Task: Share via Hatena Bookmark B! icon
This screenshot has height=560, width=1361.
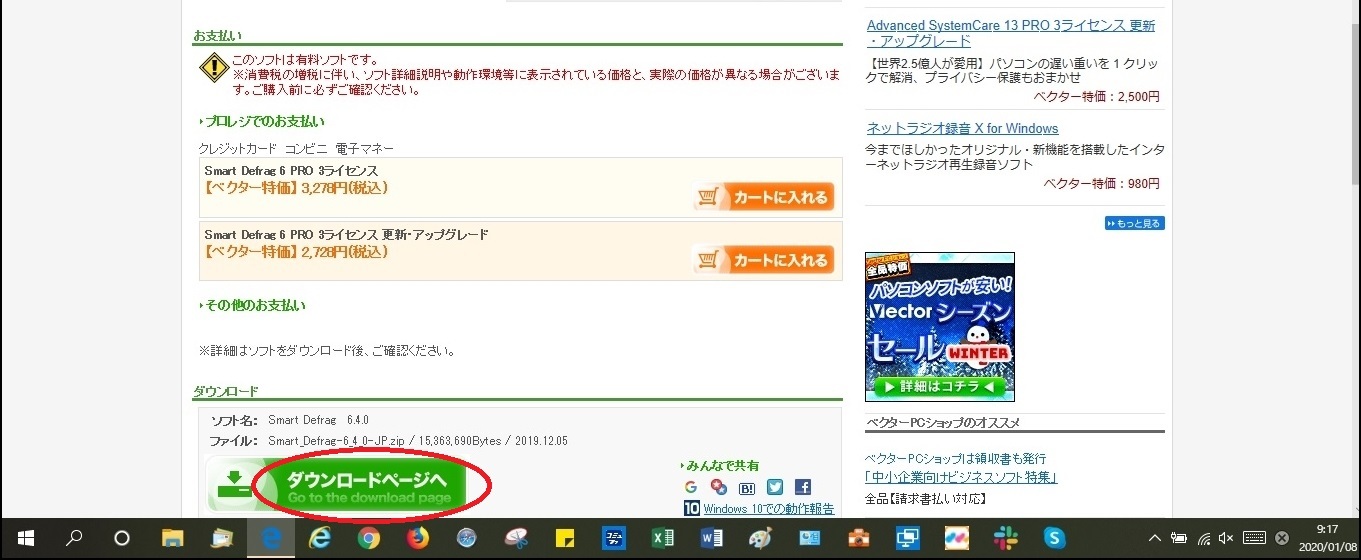Action: [746, 487]
